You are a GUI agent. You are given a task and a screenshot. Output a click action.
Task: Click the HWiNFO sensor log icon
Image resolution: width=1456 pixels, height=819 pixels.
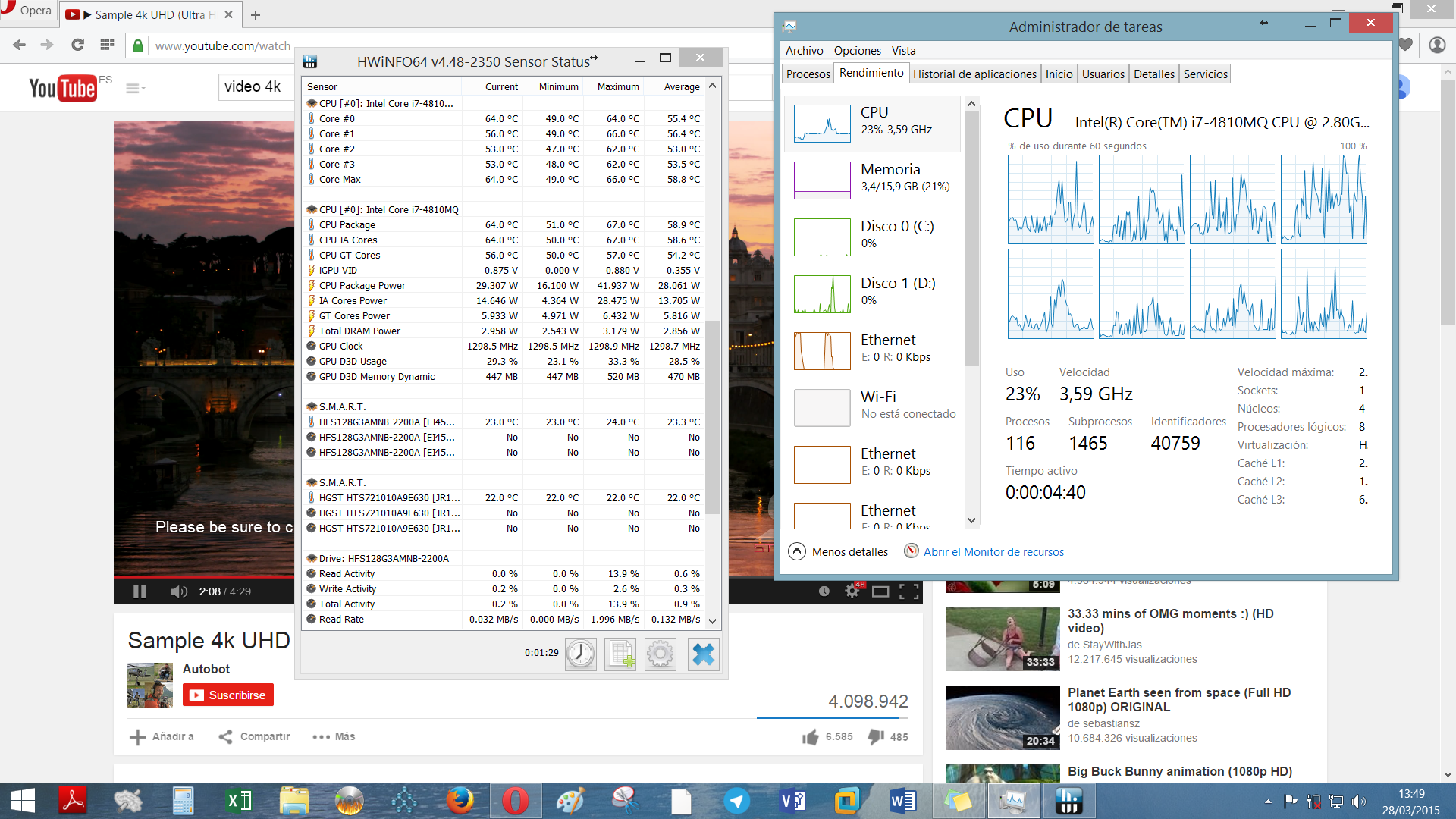621,654
